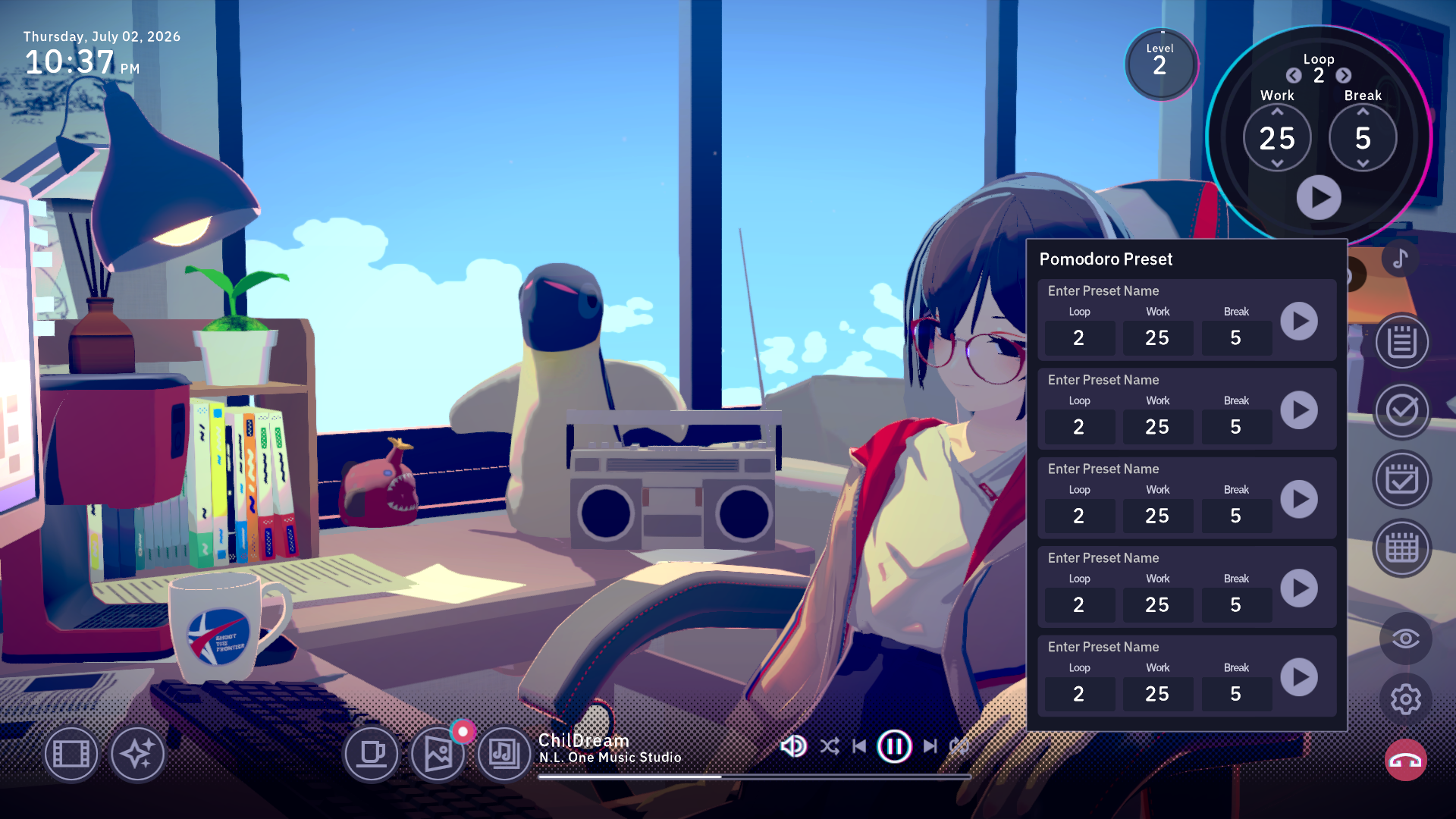Toggle UI visibility eye icon
This screenshot has height=819, width=1456.
[1405, 639]
